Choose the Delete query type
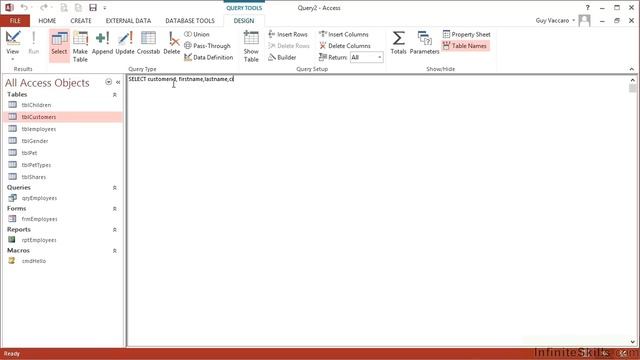 pos(172,43)
